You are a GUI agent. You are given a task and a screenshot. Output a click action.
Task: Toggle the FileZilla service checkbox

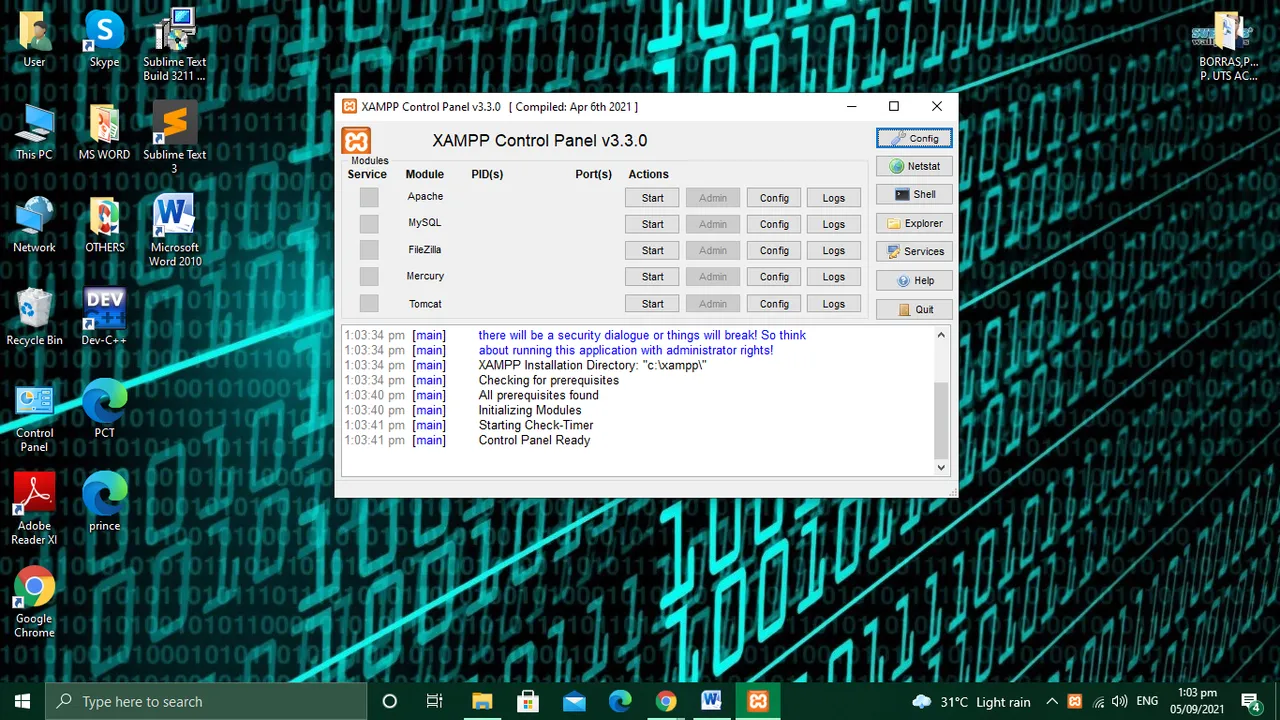(369, 250)
